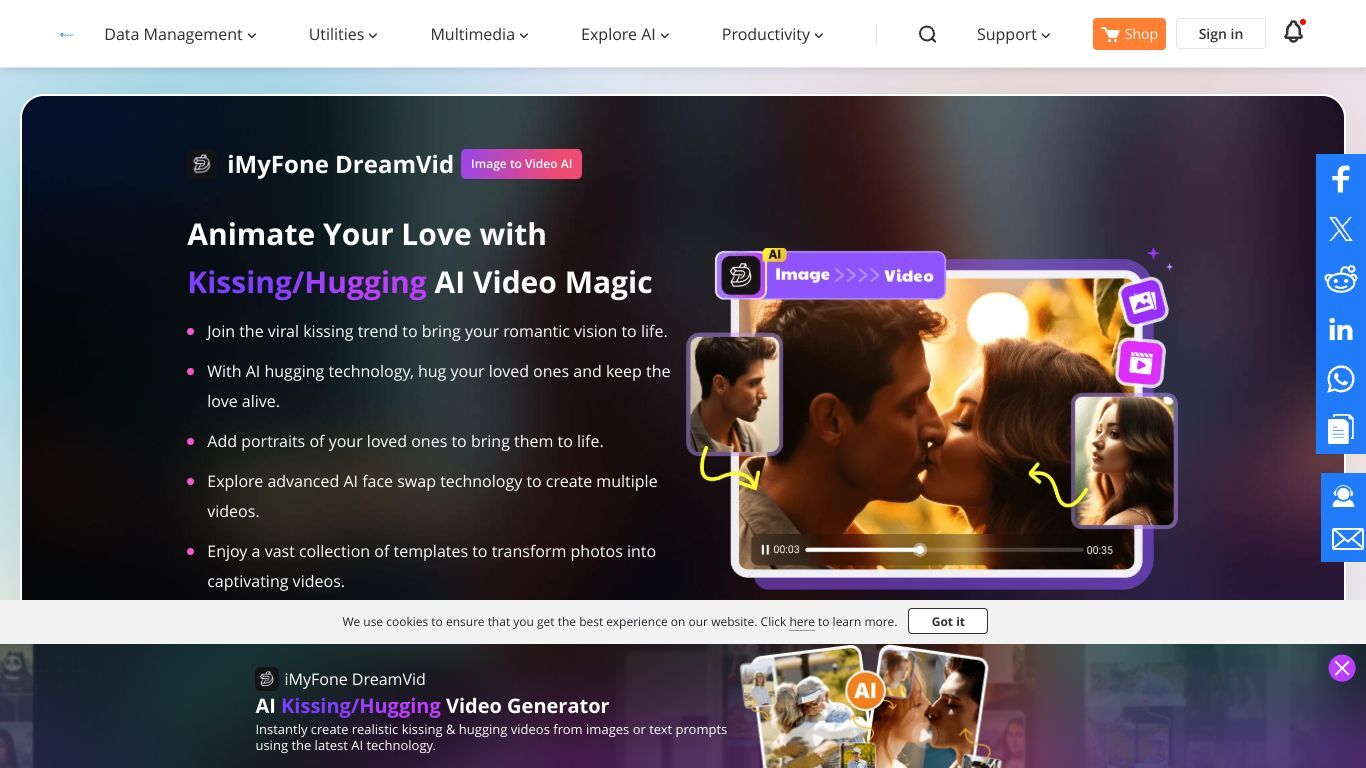
Task: Click the Sign in button
Action: point(1221,34)
